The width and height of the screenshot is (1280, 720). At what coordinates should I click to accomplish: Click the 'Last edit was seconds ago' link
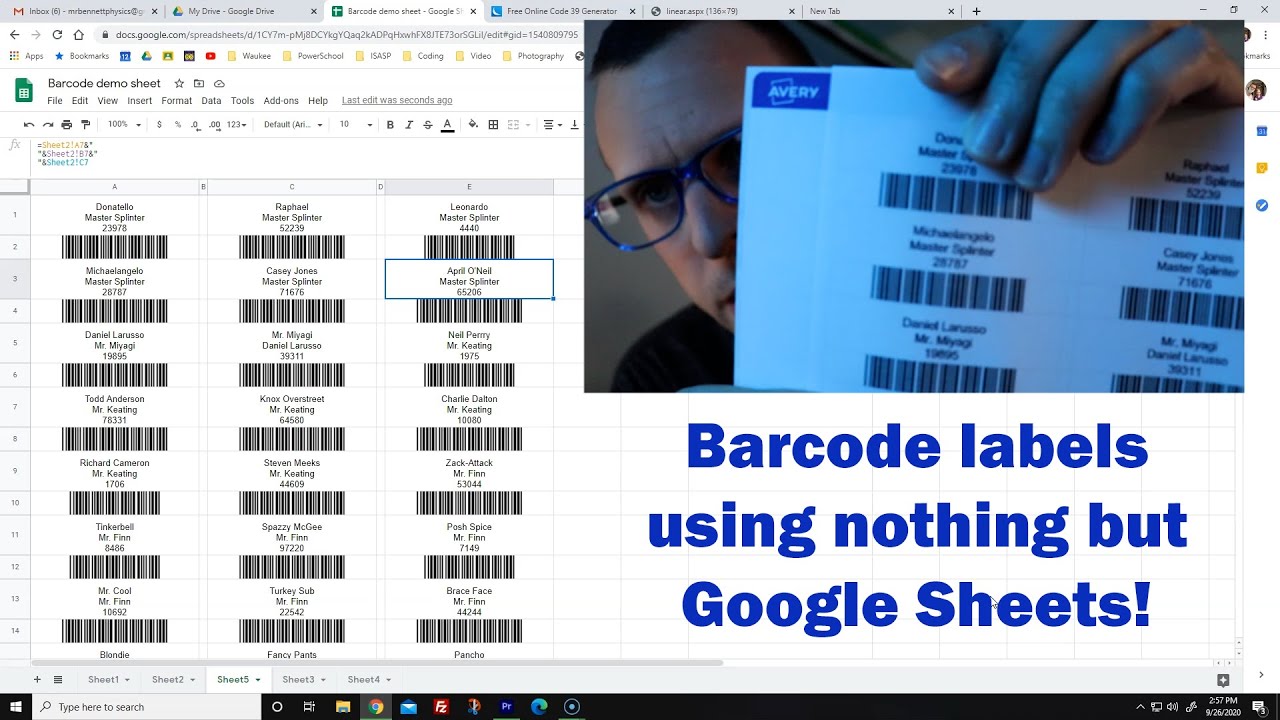tap(397, 100)
